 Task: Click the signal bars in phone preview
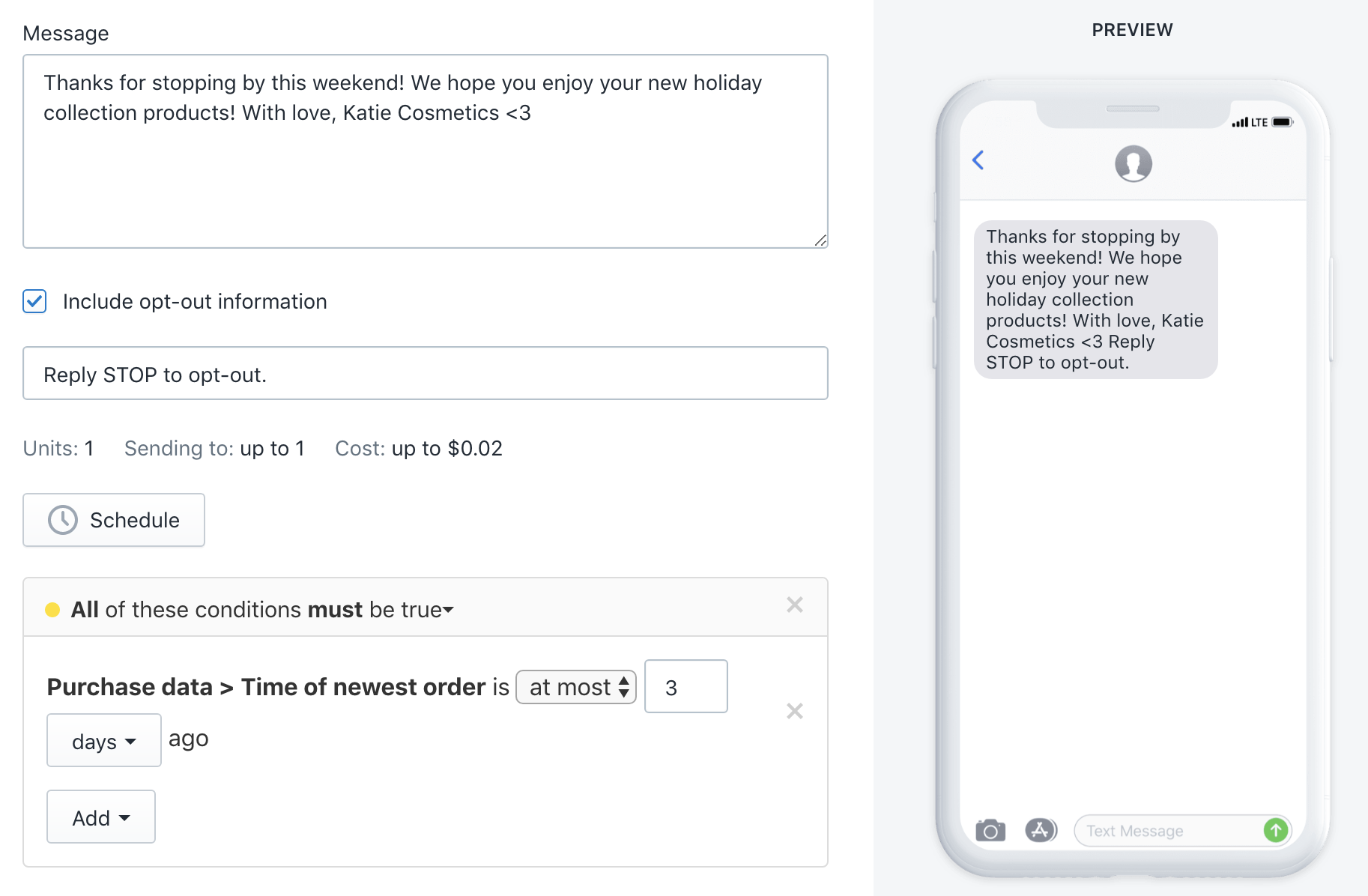click(1240, 123)
